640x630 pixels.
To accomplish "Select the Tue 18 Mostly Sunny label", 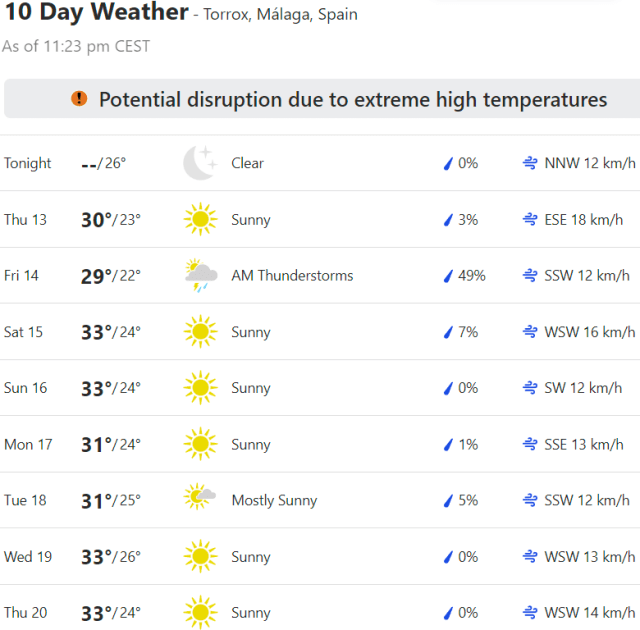I will click(274, 500).
